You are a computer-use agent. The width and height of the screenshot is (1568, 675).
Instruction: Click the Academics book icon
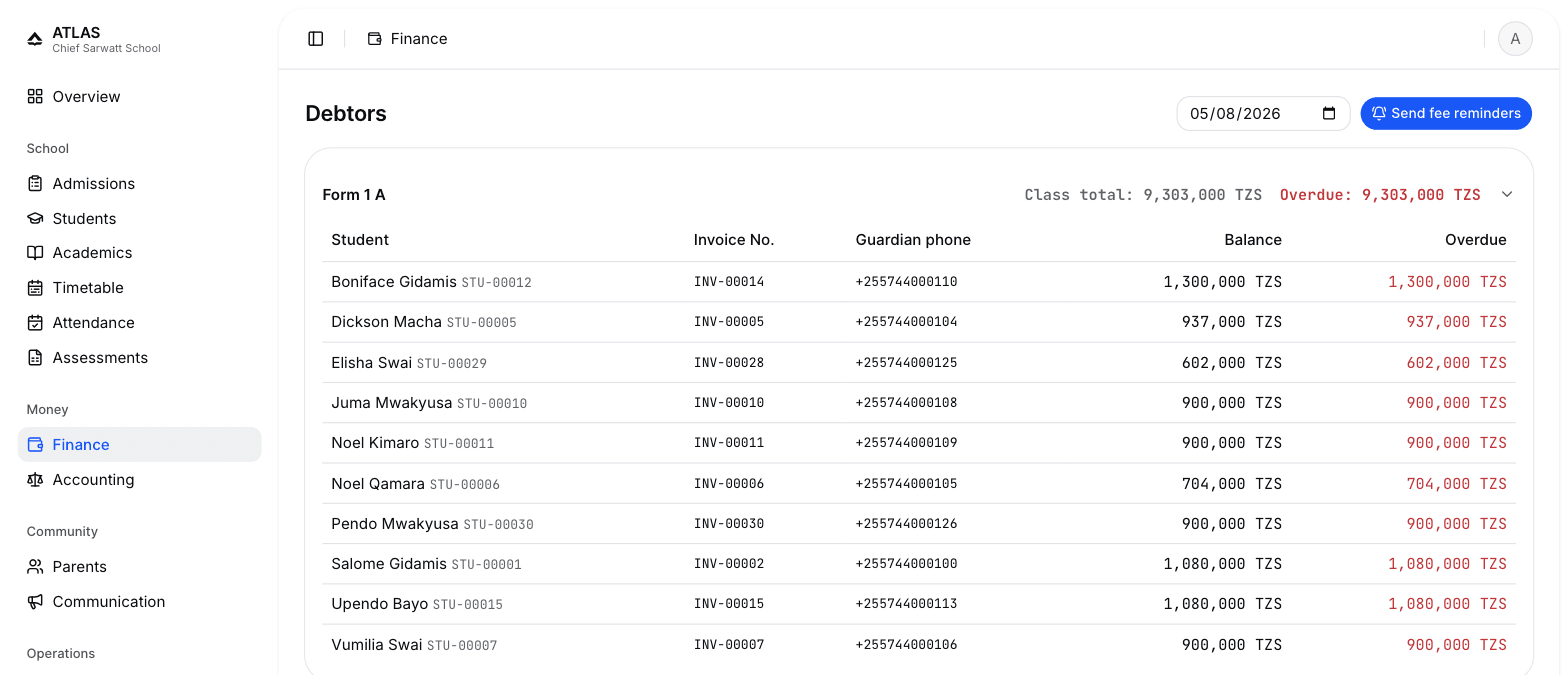35,253
